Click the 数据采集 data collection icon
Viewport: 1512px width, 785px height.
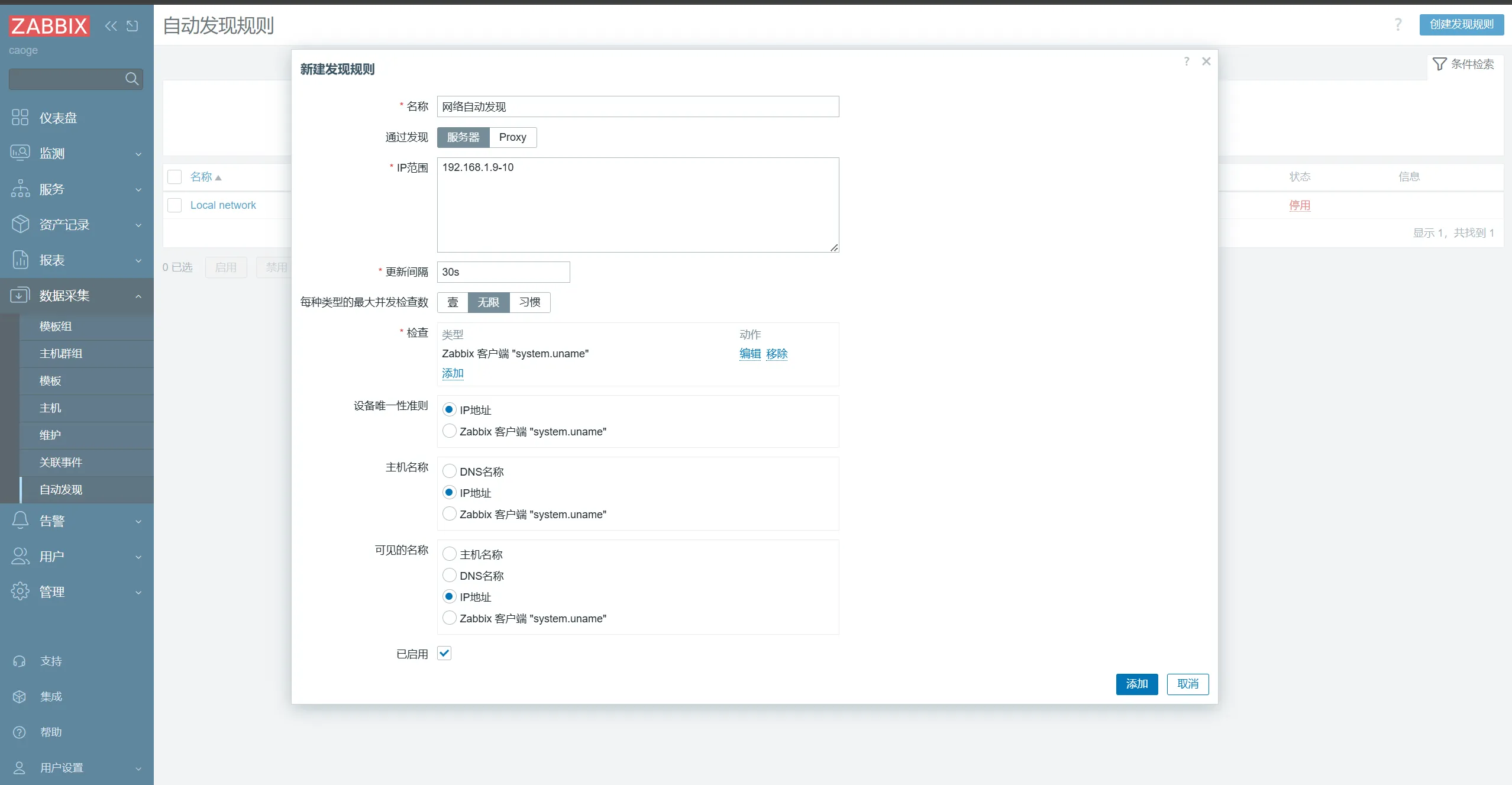[20, 295]
